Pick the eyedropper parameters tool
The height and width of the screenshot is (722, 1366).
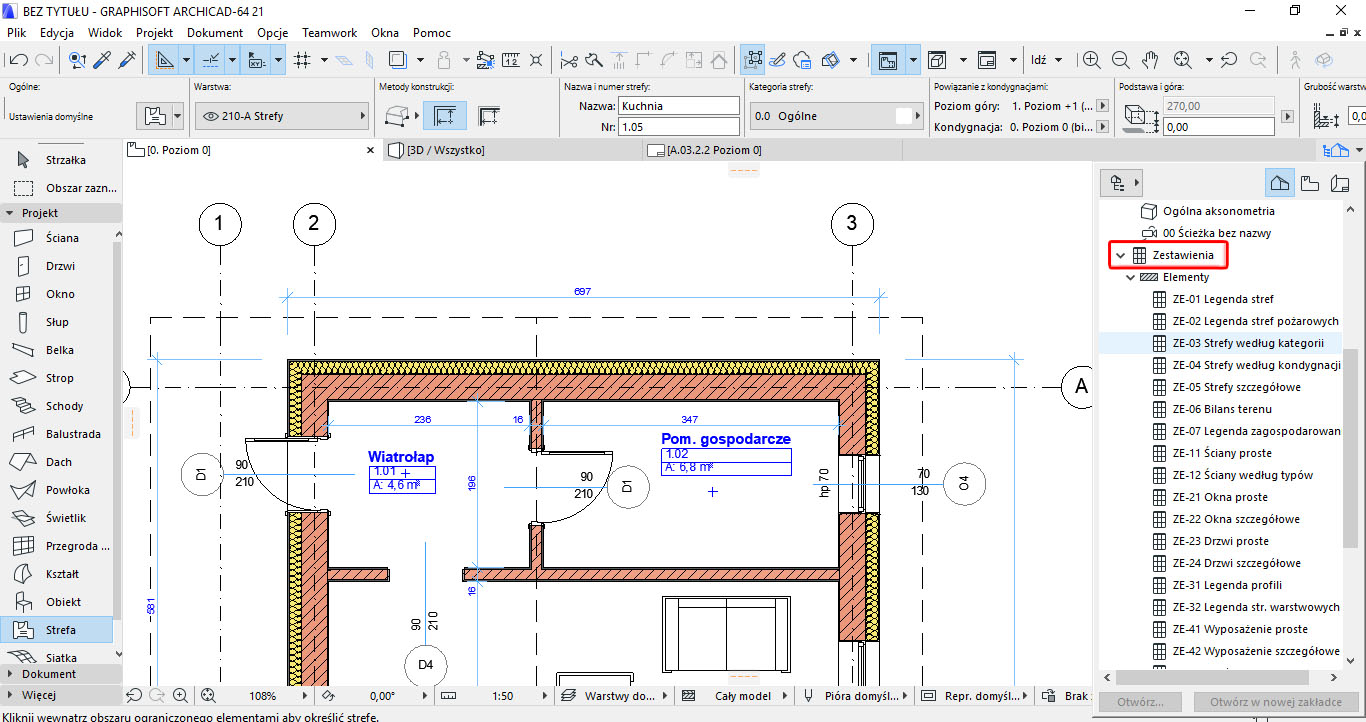pos(102,60)
